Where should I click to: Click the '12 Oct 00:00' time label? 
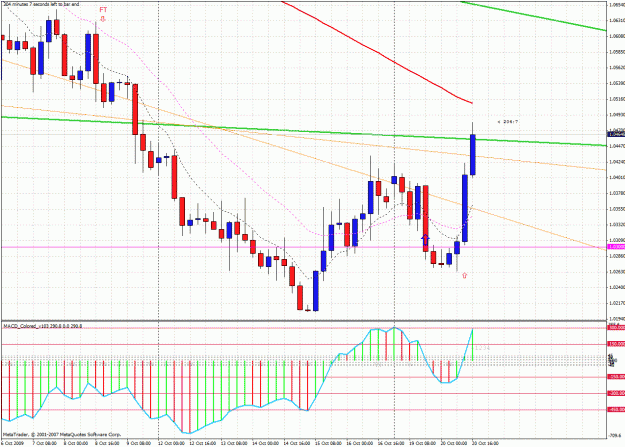171,443
